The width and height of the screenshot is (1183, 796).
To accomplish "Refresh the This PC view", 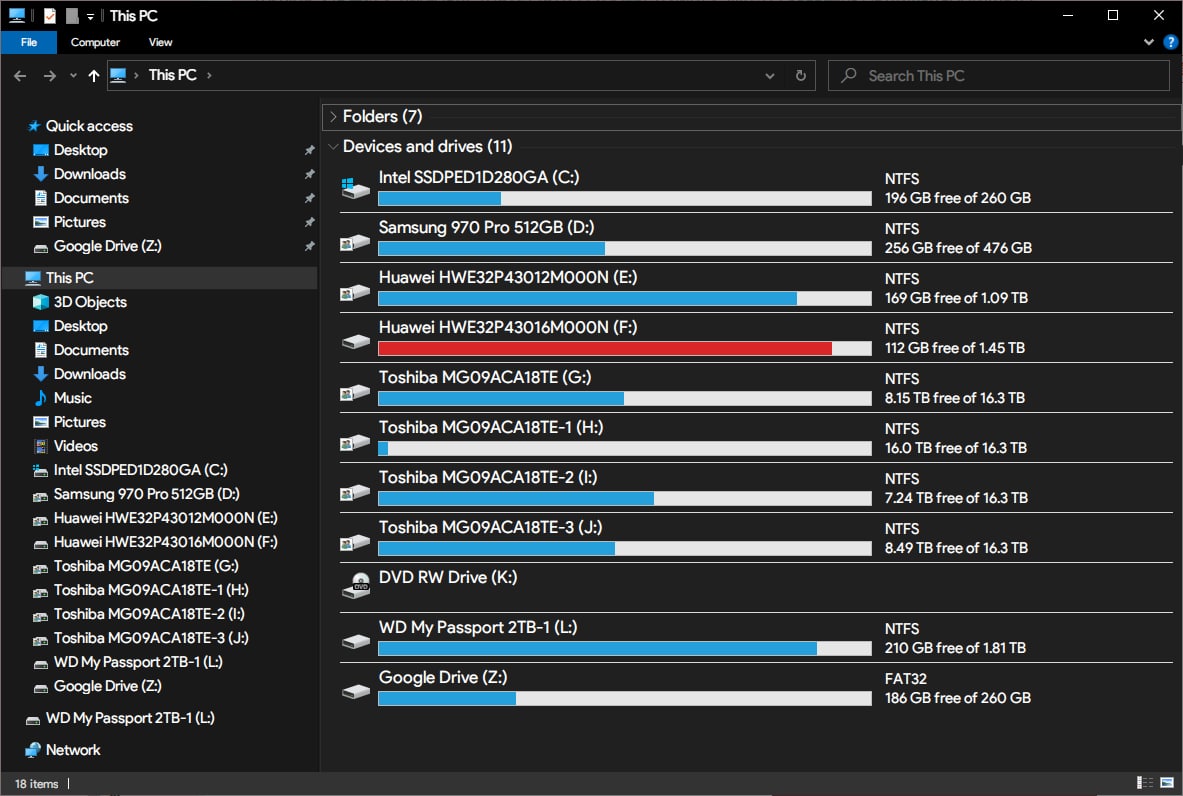I will click(800, 75).
